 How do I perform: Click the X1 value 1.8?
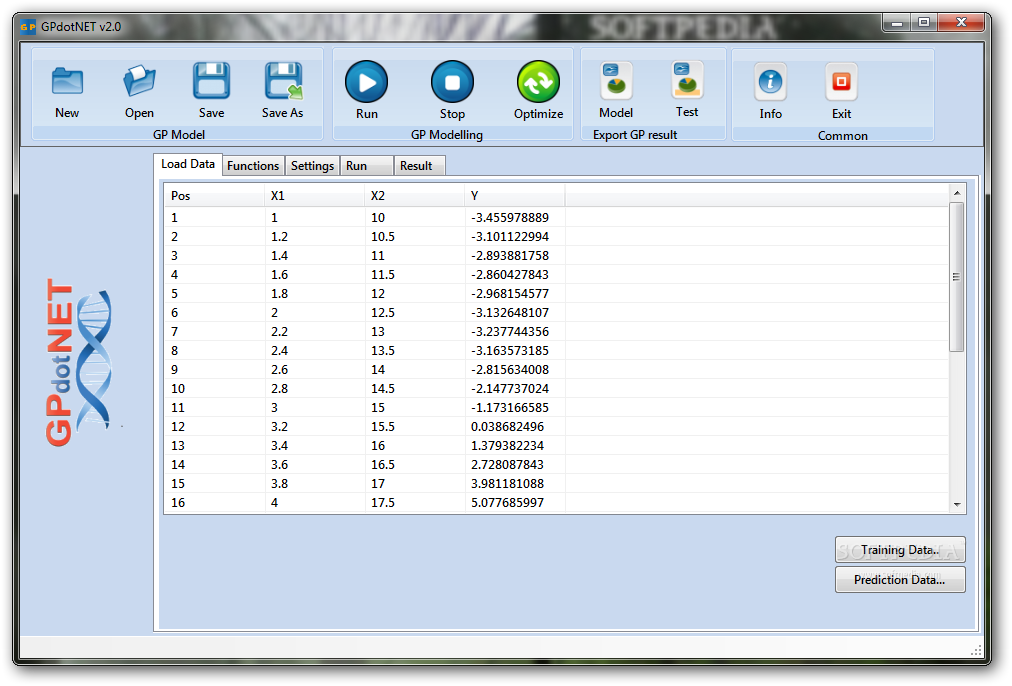point(279,294)
